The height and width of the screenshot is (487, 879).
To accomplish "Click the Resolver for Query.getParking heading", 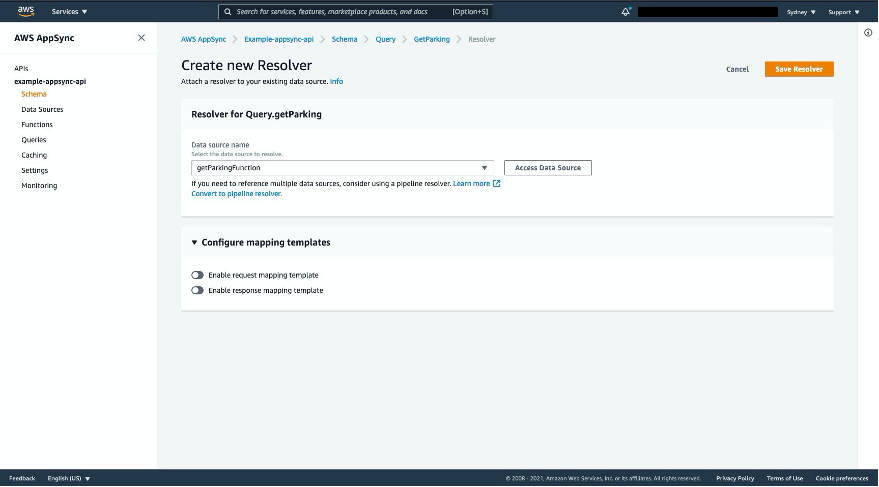I will [256, 114].
